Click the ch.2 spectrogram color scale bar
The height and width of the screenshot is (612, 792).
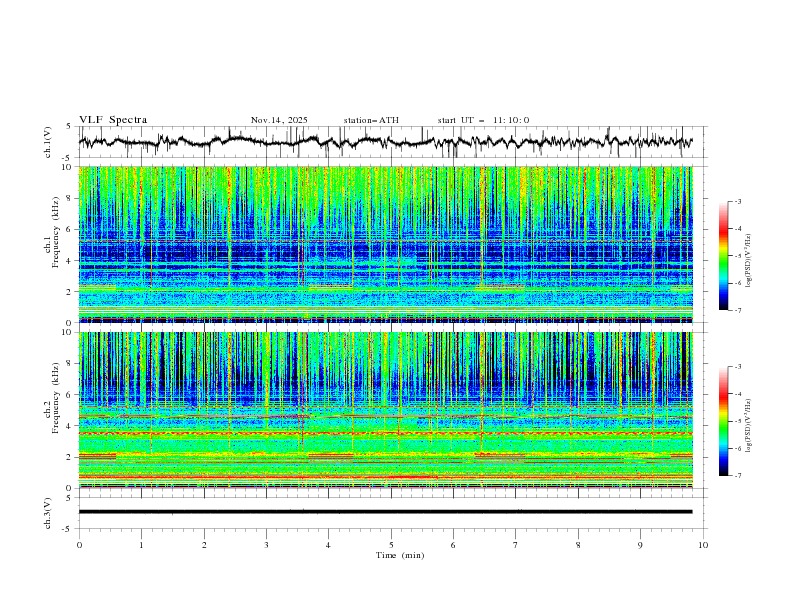click(724, 421)
